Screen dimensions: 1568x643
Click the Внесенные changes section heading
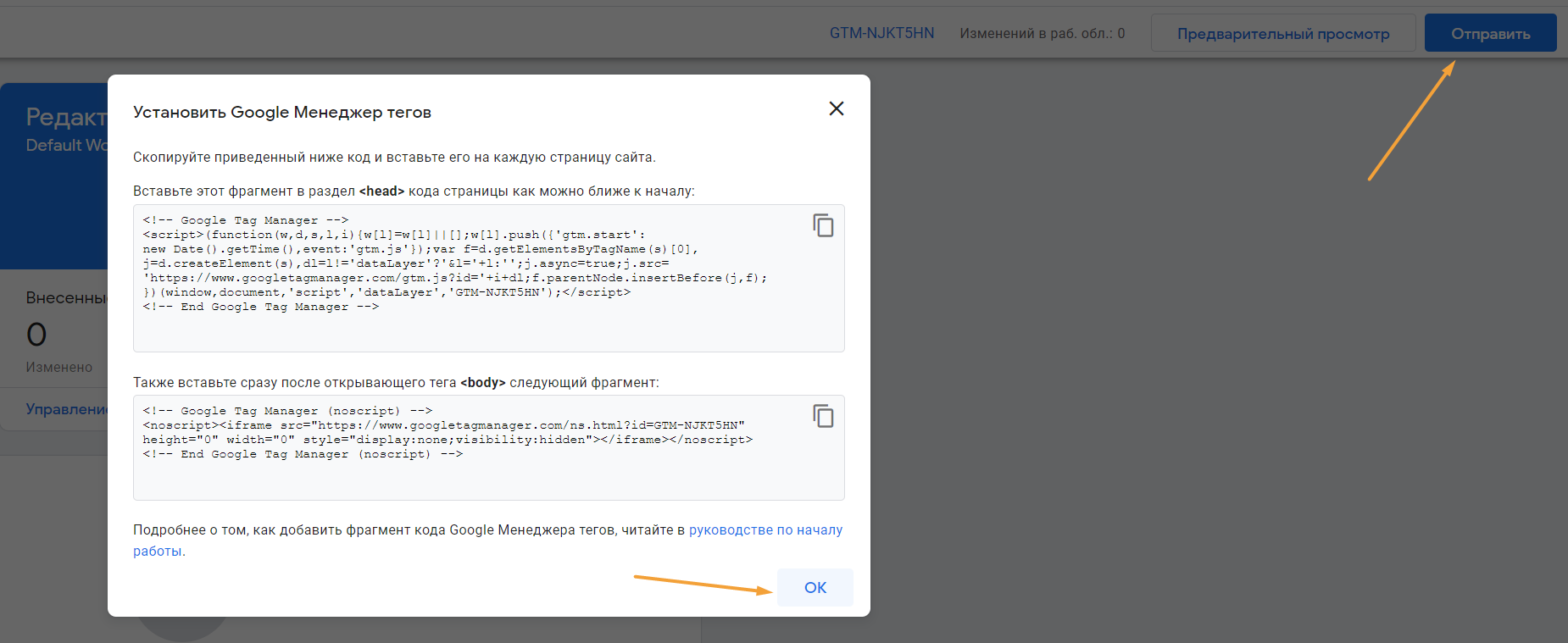coord(66,298)
